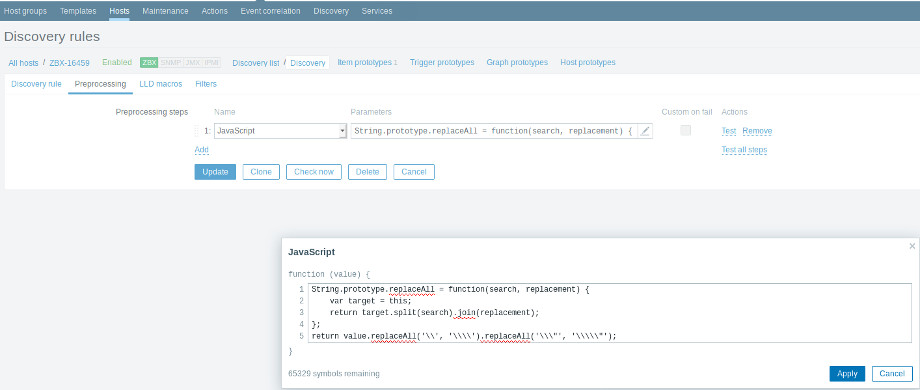Select the Hosts menu item
The image size is (920, 390).
(119, 11)
